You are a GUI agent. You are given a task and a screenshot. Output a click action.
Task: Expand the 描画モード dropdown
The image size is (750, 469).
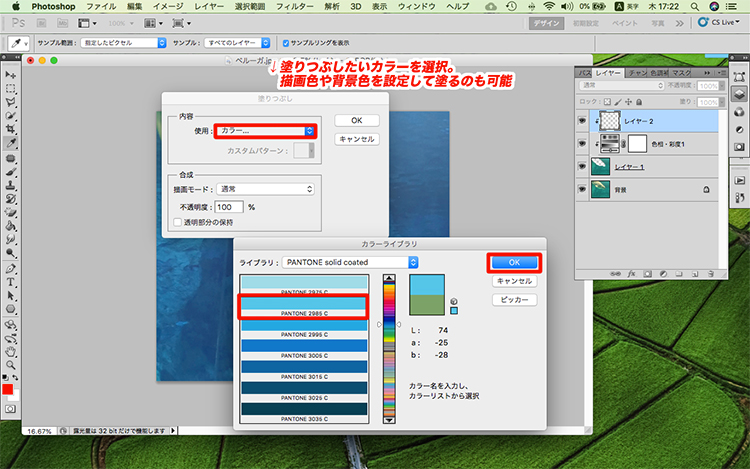coord(266,188)
